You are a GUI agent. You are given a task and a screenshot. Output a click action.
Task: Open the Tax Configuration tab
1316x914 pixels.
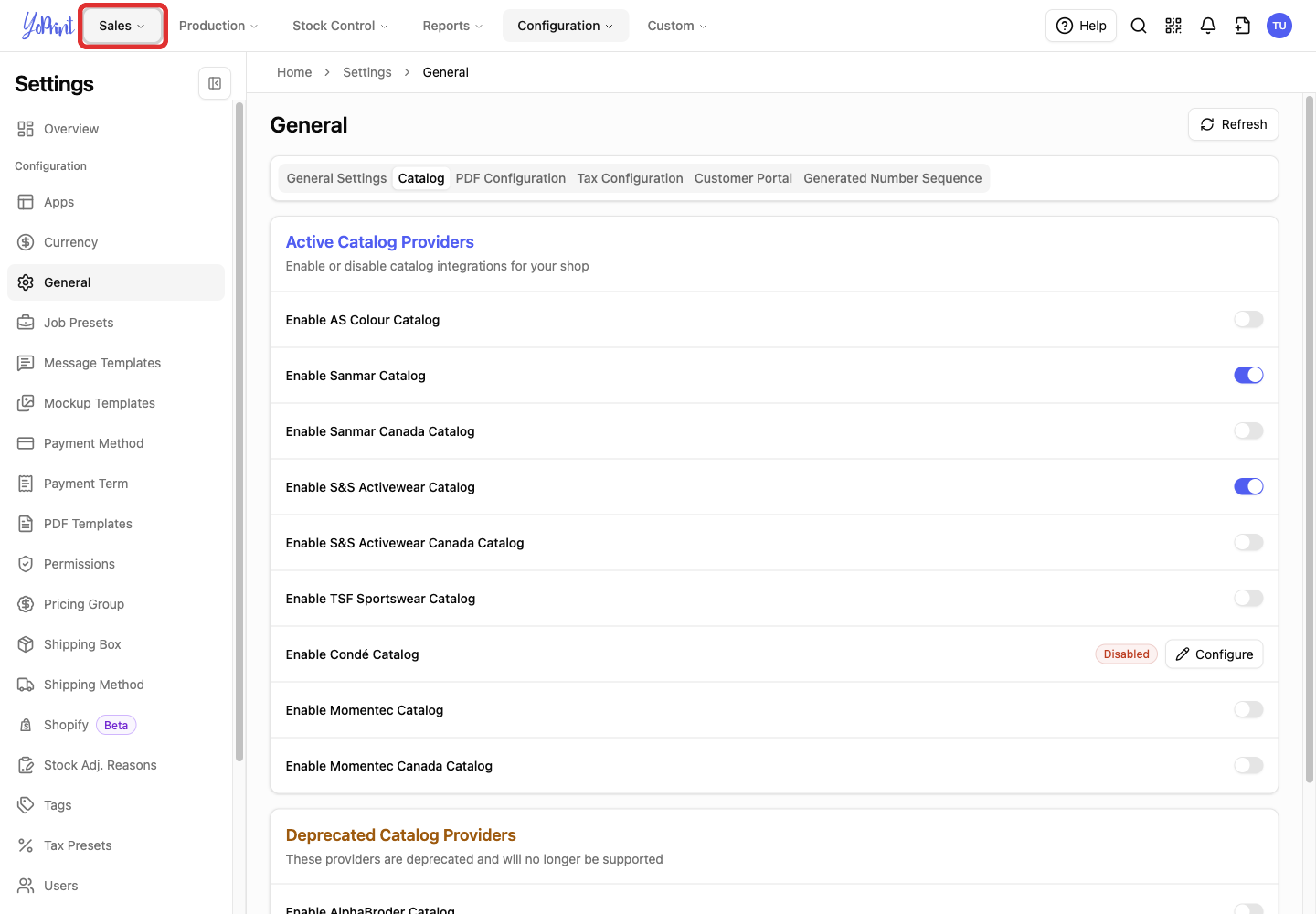point(630,178)
